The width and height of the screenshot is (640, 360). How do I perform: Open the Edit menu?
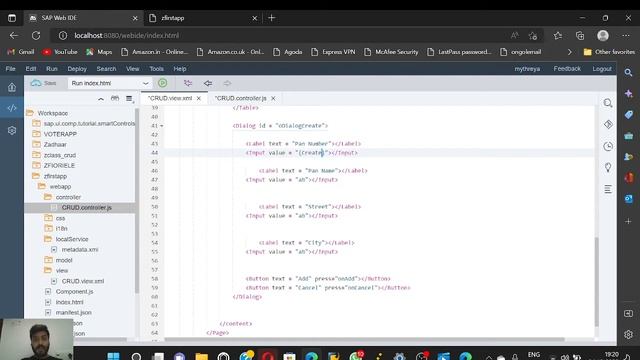31,69
